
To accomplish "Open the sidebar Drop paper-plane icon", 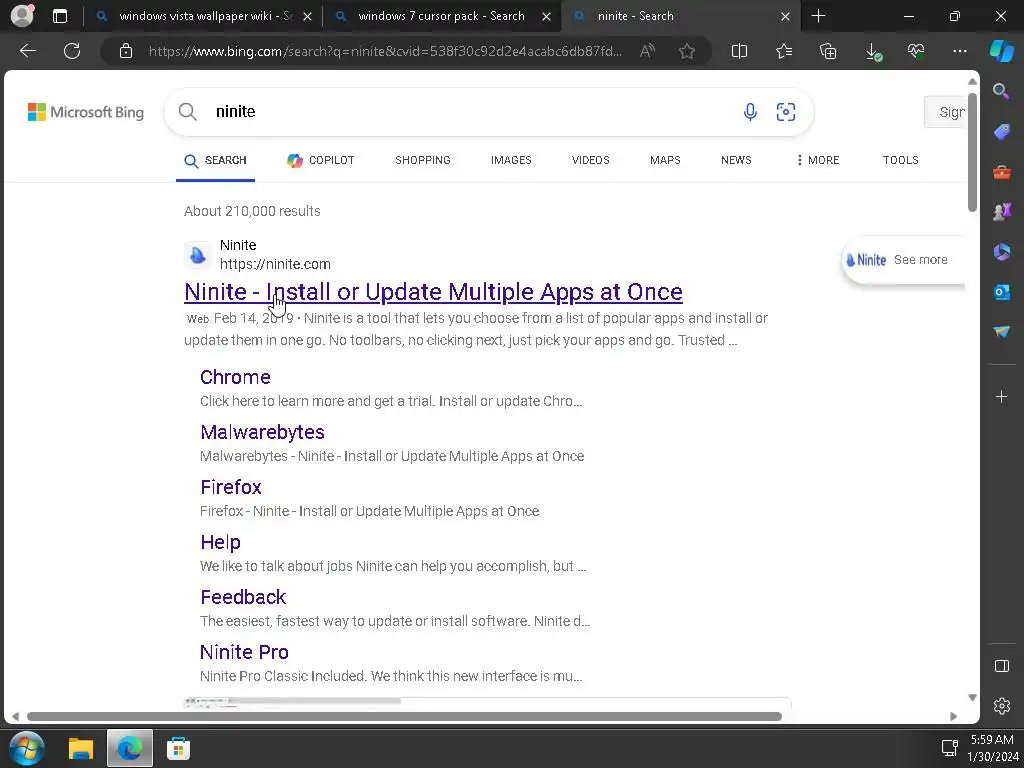I will [1001, 332].
